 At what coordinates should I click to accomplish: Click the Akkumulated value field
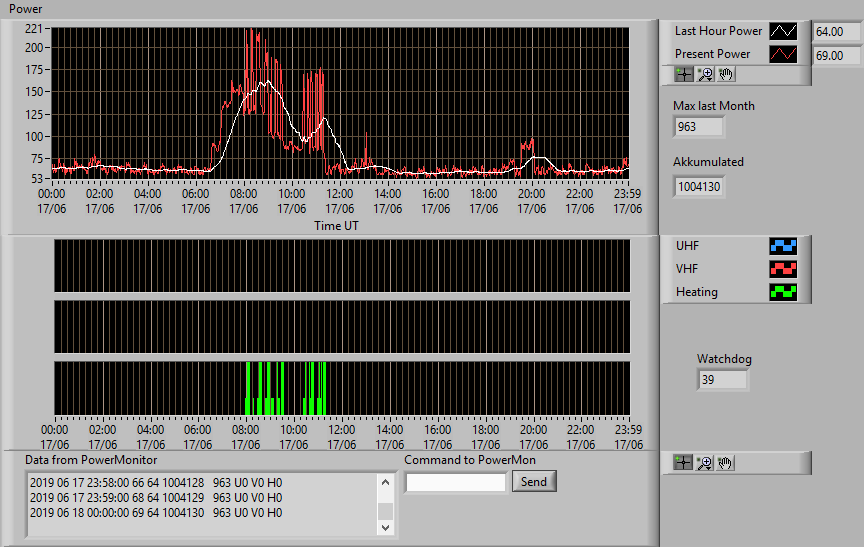point(699,187)
